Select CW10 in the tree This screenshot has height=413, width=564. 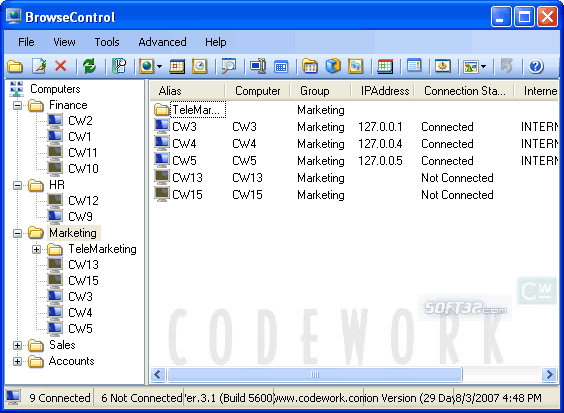[83, 168]
